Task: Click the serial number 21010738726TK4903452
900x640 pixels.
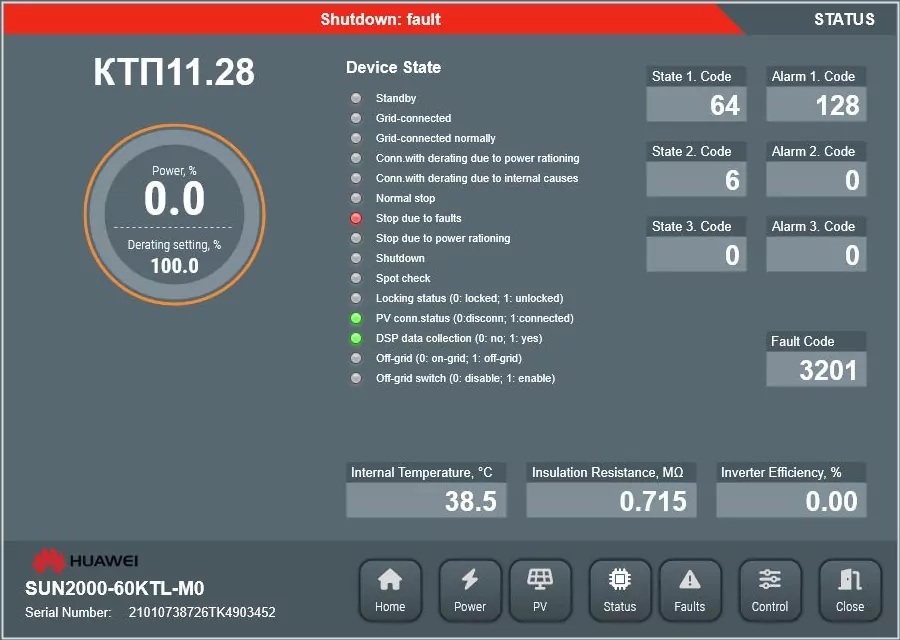Action: 202,612
